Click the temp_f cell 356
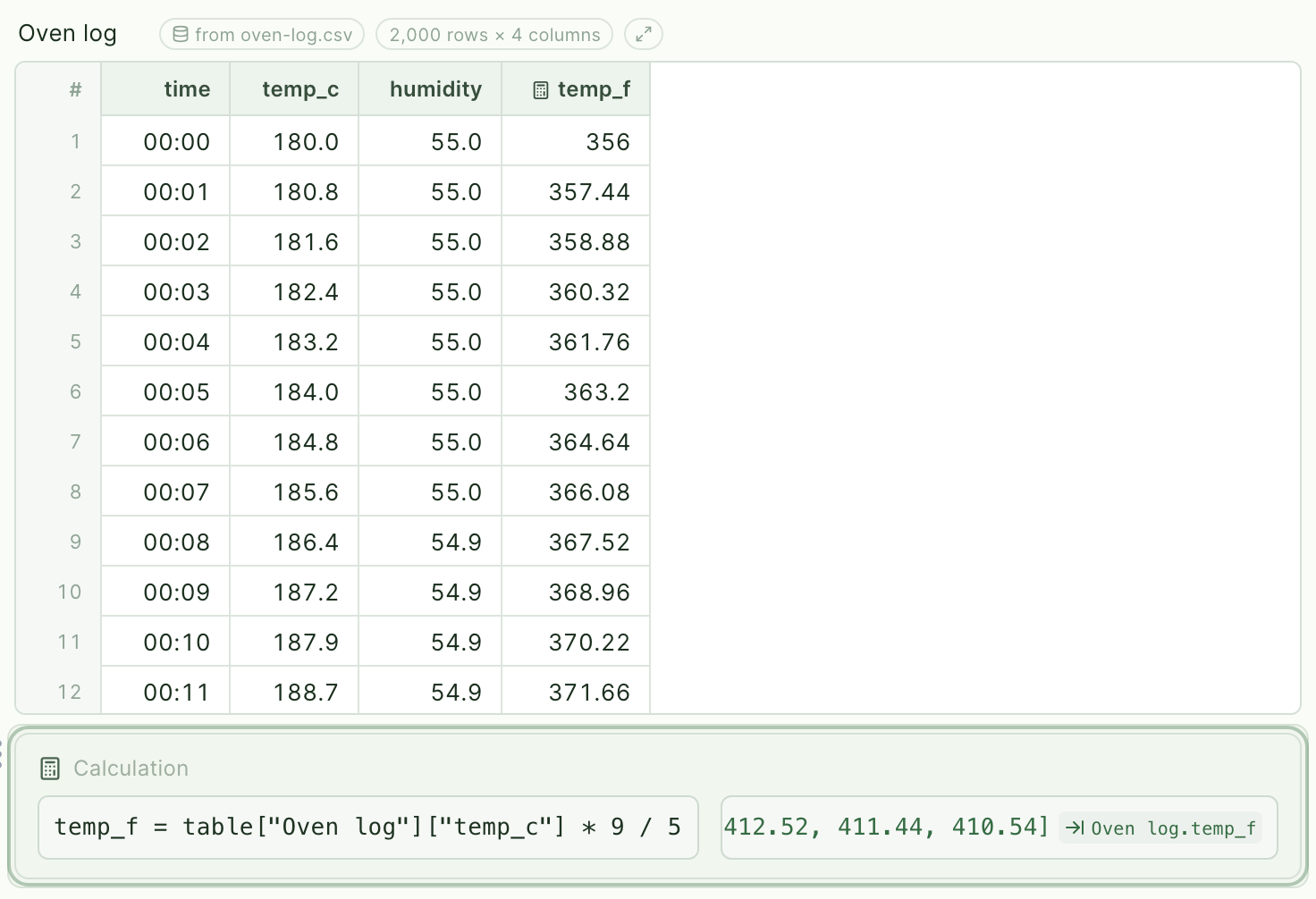1316x899 pixels. coord(576,141)
